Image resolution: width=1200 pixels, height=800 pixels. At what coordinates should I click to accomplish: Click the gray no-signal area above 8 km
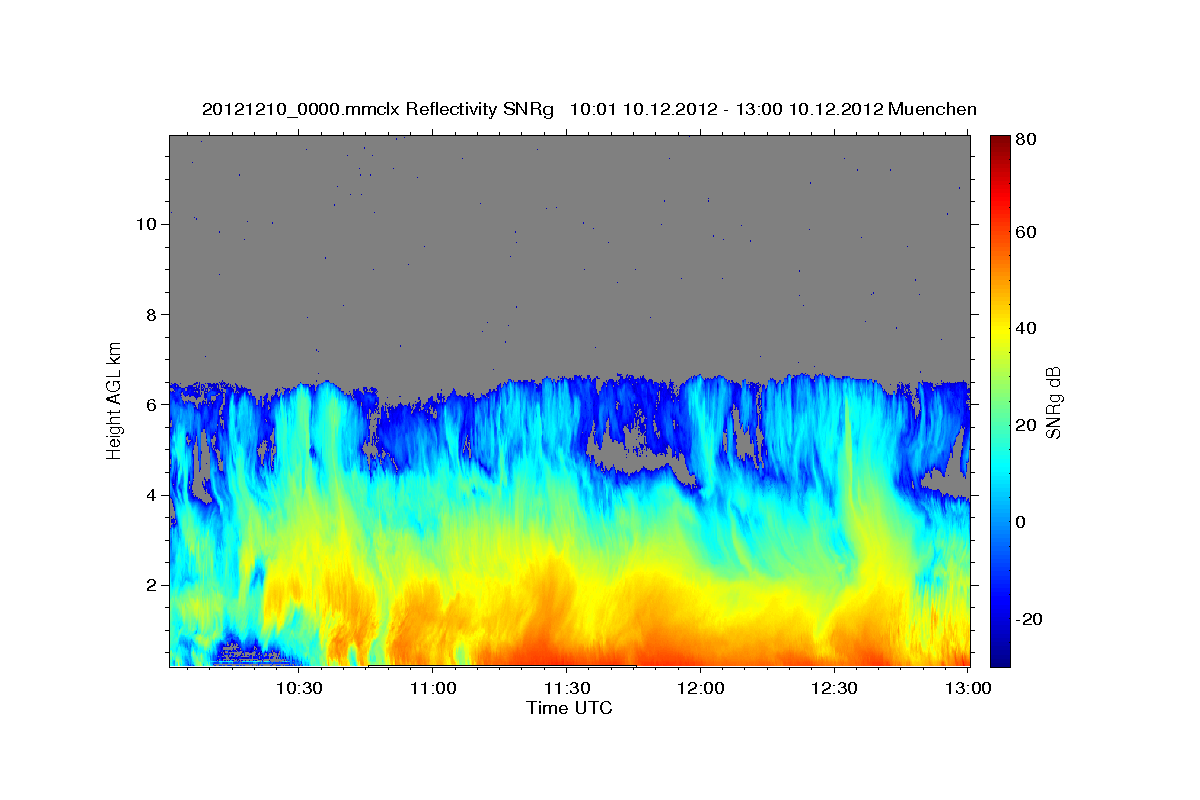(570, 225)
